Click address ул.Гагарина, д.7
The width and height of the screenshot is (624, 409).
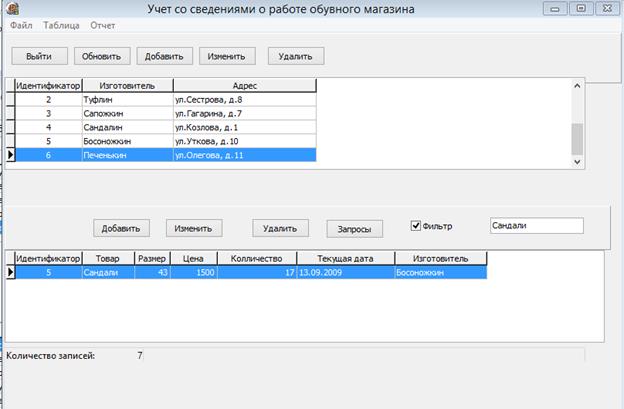[245, 113]
